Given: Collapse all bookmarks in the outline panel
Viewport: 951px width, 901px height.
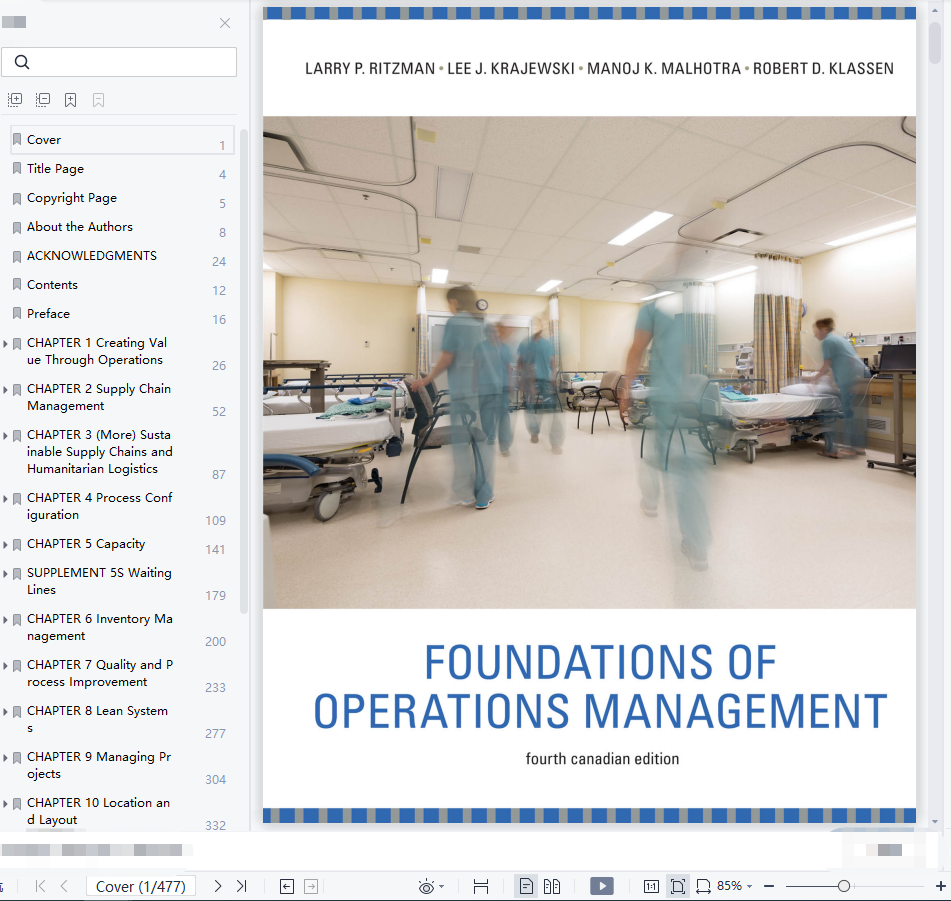Looking at the screenshot, I should click(43, 99).
